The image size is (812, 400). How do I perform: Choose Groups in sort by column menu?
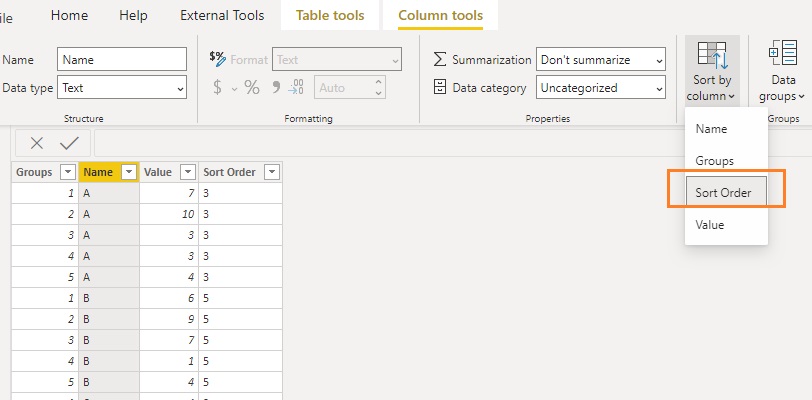pyautogui.click(x=726, y=161)
